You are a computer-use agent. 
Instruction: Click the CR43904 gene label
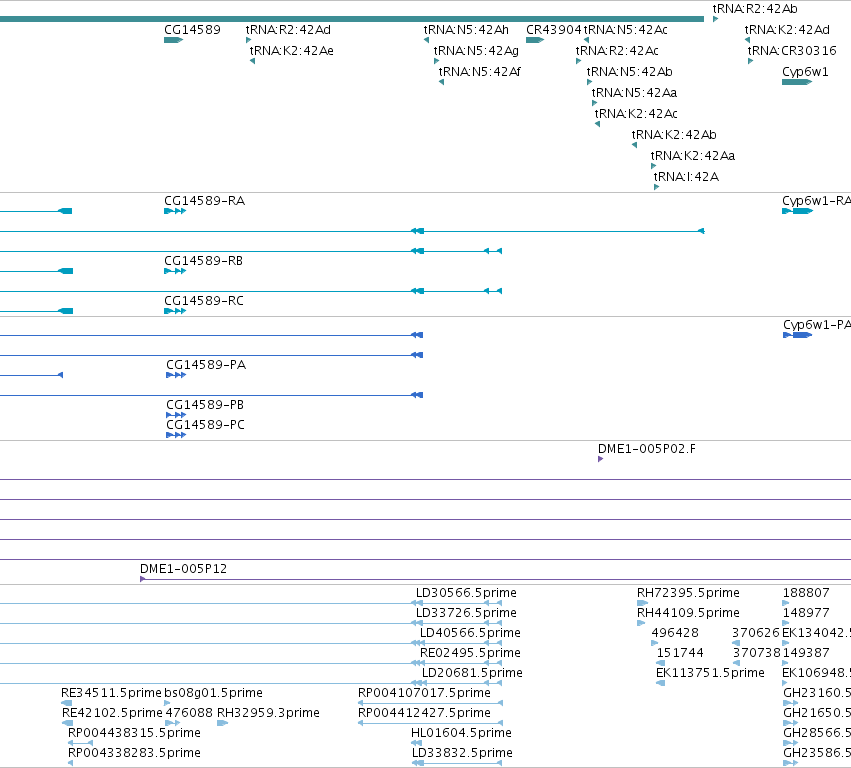554,30
